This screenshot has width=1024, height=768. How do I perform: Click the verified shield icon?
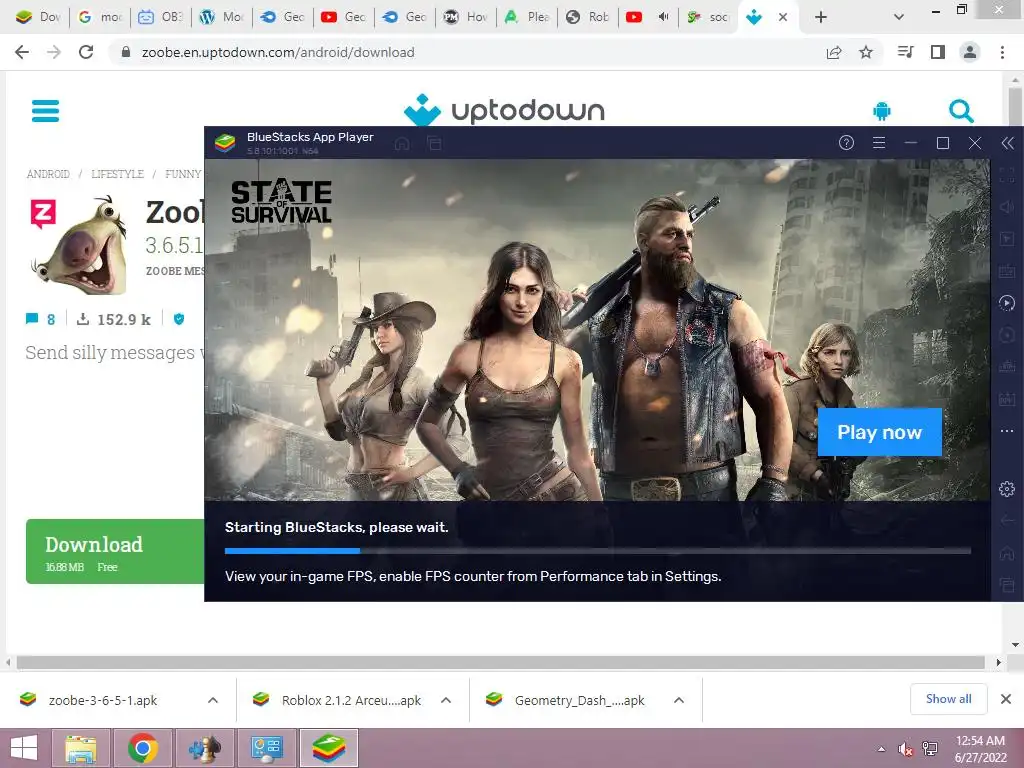pyautogui.click(x=179, y=319)
